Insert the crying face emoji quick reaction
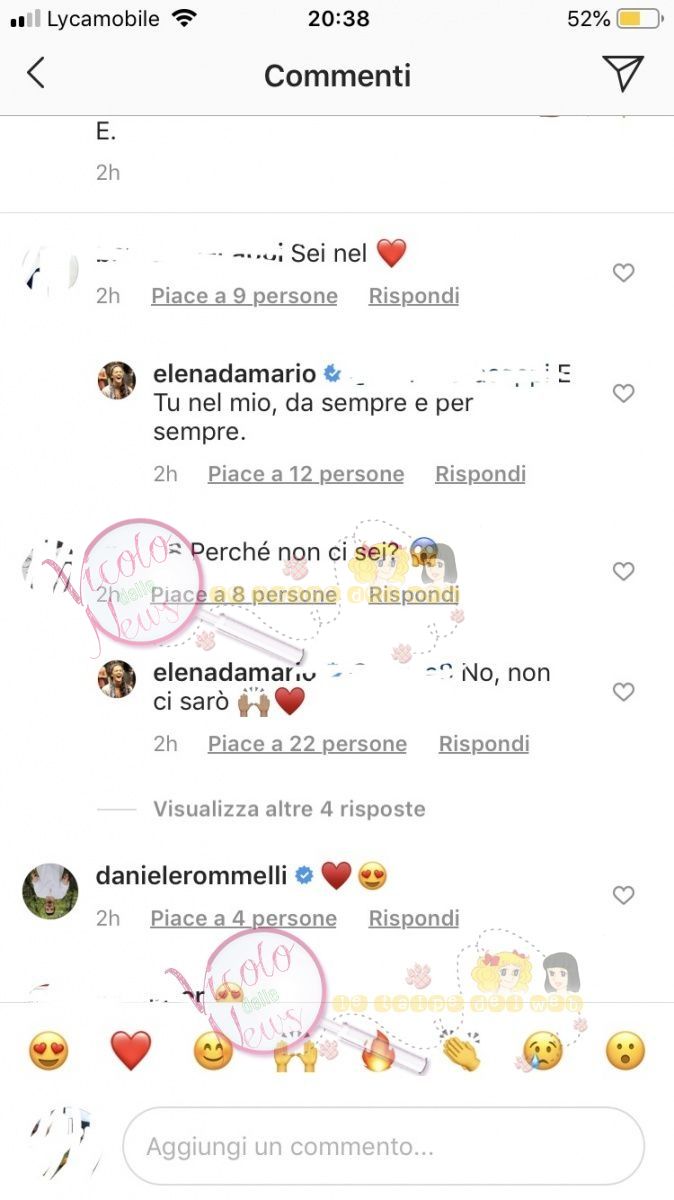 tap(542, 1051)
